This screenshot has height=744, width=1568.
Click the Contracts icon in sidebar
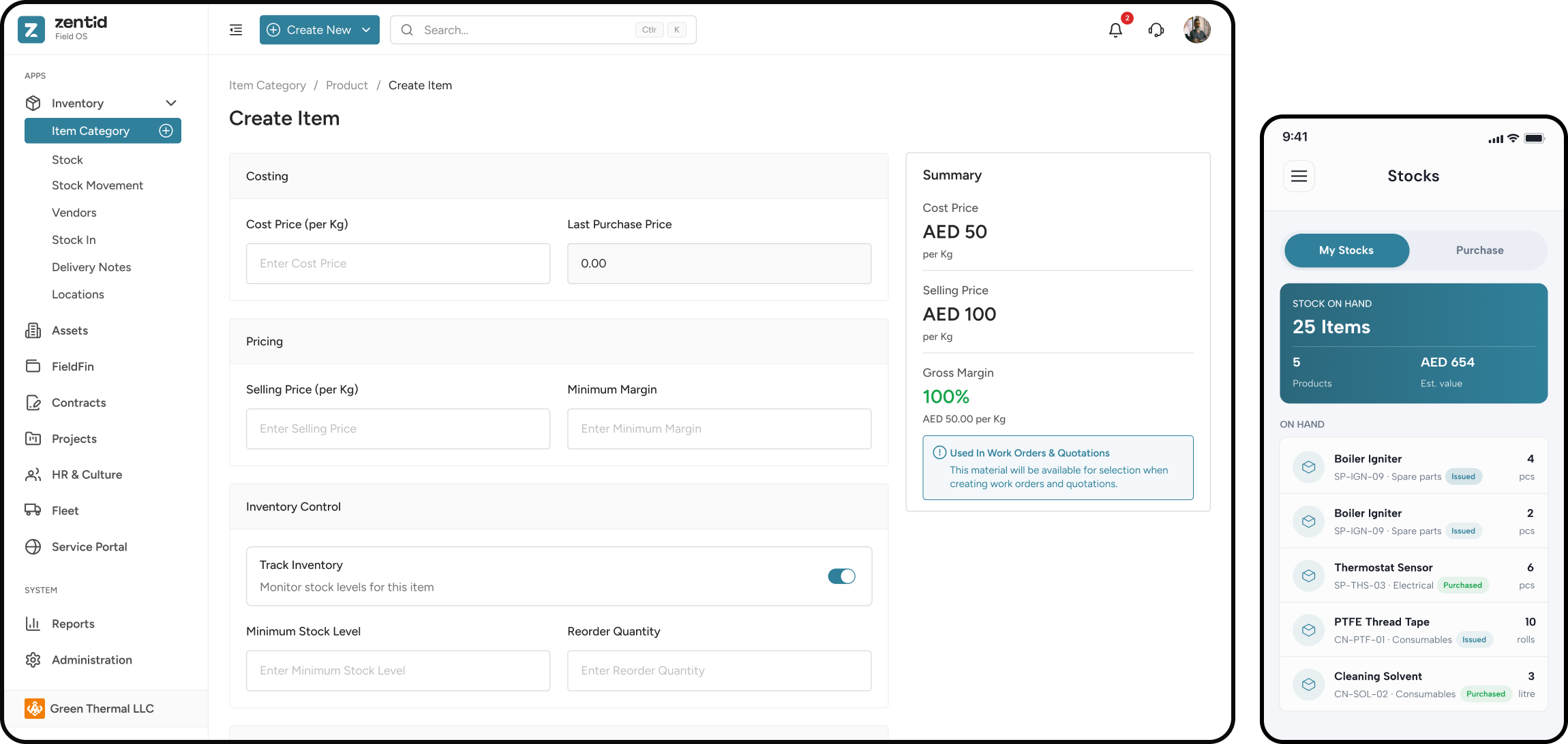coord(33,403)
